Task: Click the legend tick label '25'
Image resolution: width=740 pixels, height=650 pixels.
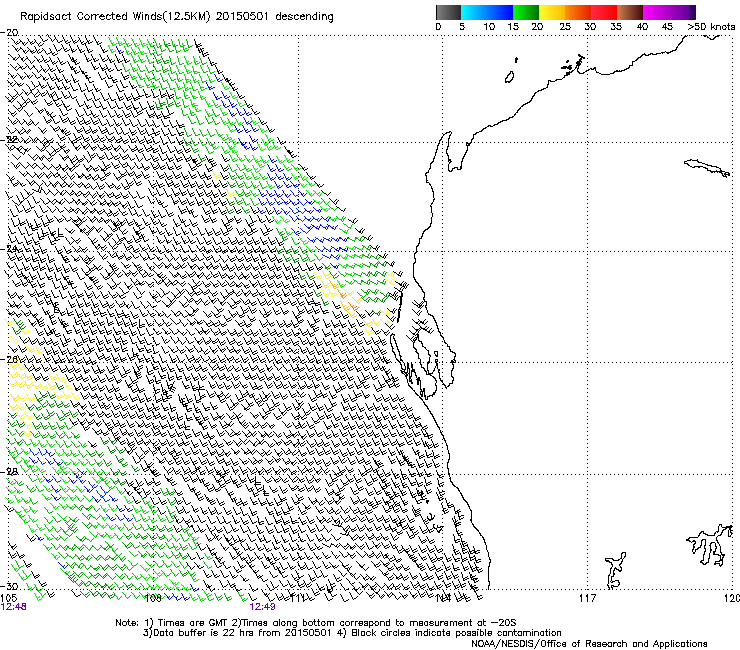Action: pyautogui.click(x=565, y=26)
